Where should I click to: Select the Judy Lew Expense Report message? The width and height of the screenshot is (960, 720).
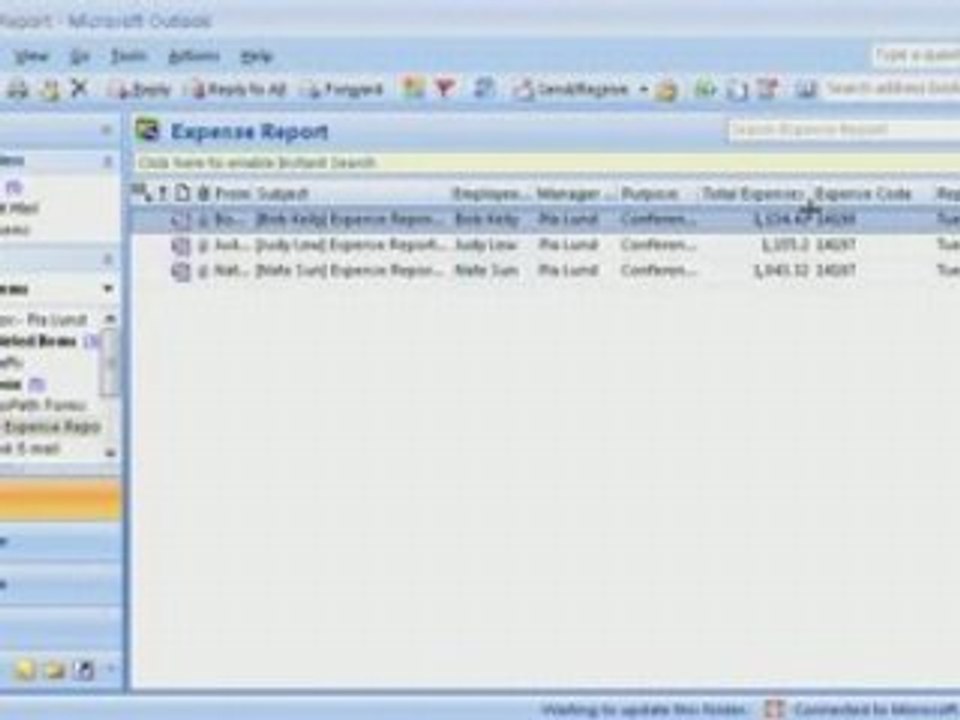coord(546,245)
